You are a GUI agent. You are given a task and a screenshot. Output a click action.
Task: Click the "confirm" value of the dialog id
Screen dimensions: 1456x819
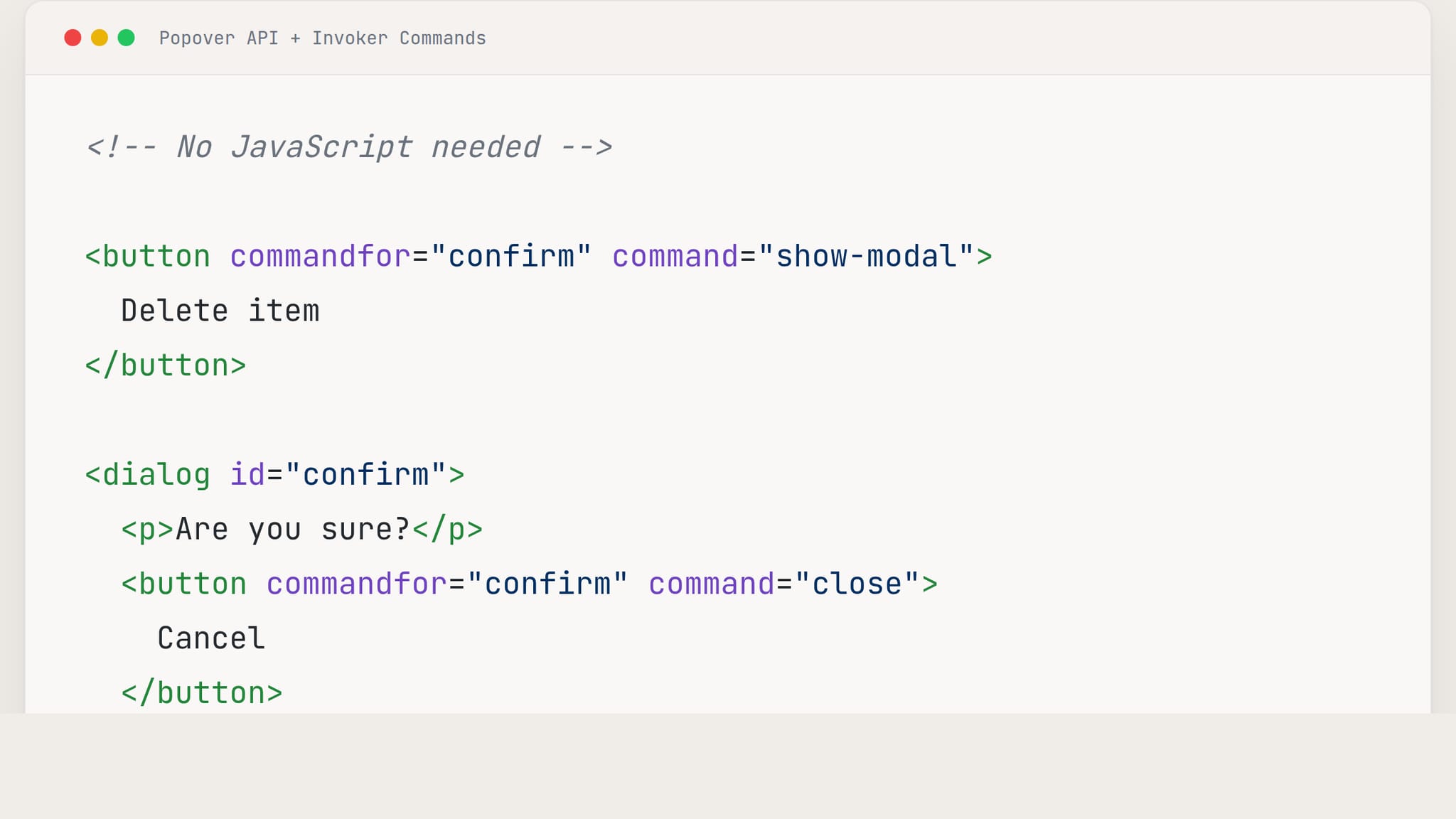(x=365, y=475)
